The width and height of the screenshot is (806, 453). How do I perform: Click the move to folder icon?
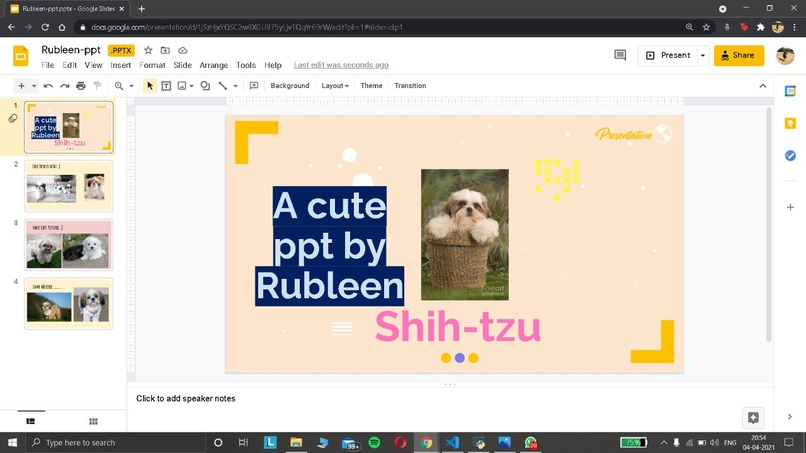click(165, 50)
